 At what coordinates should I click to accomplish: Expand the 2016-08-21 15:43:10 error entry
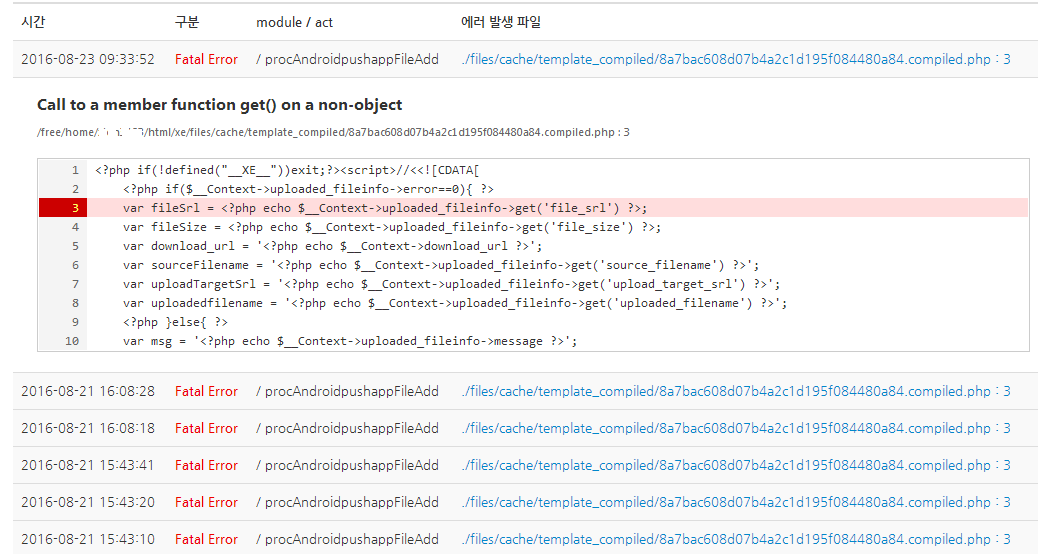coord(88,539)
